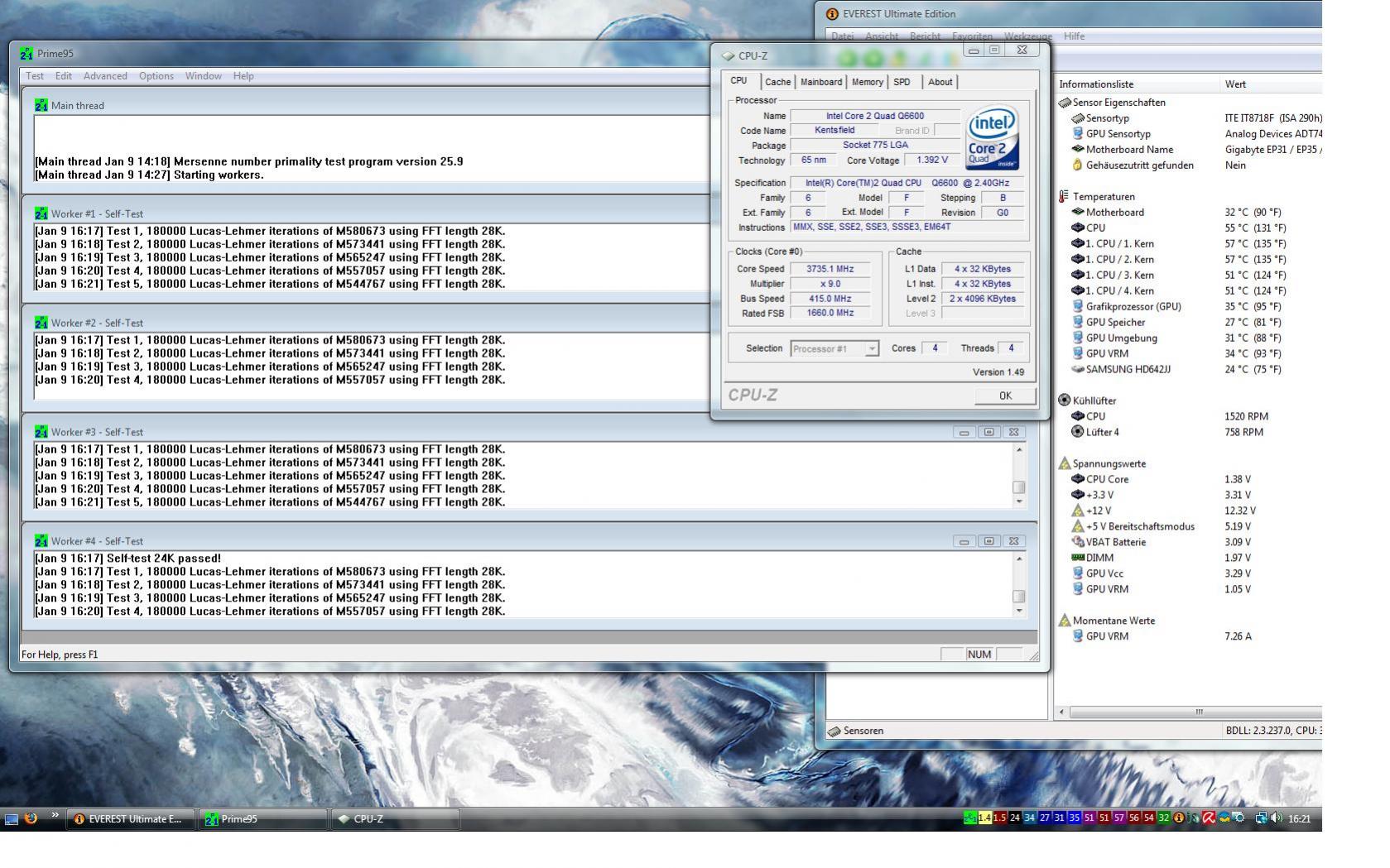Select the +12 V voltage row in EVEREST
This screenshot has height=868, width=1390.
1188,511
